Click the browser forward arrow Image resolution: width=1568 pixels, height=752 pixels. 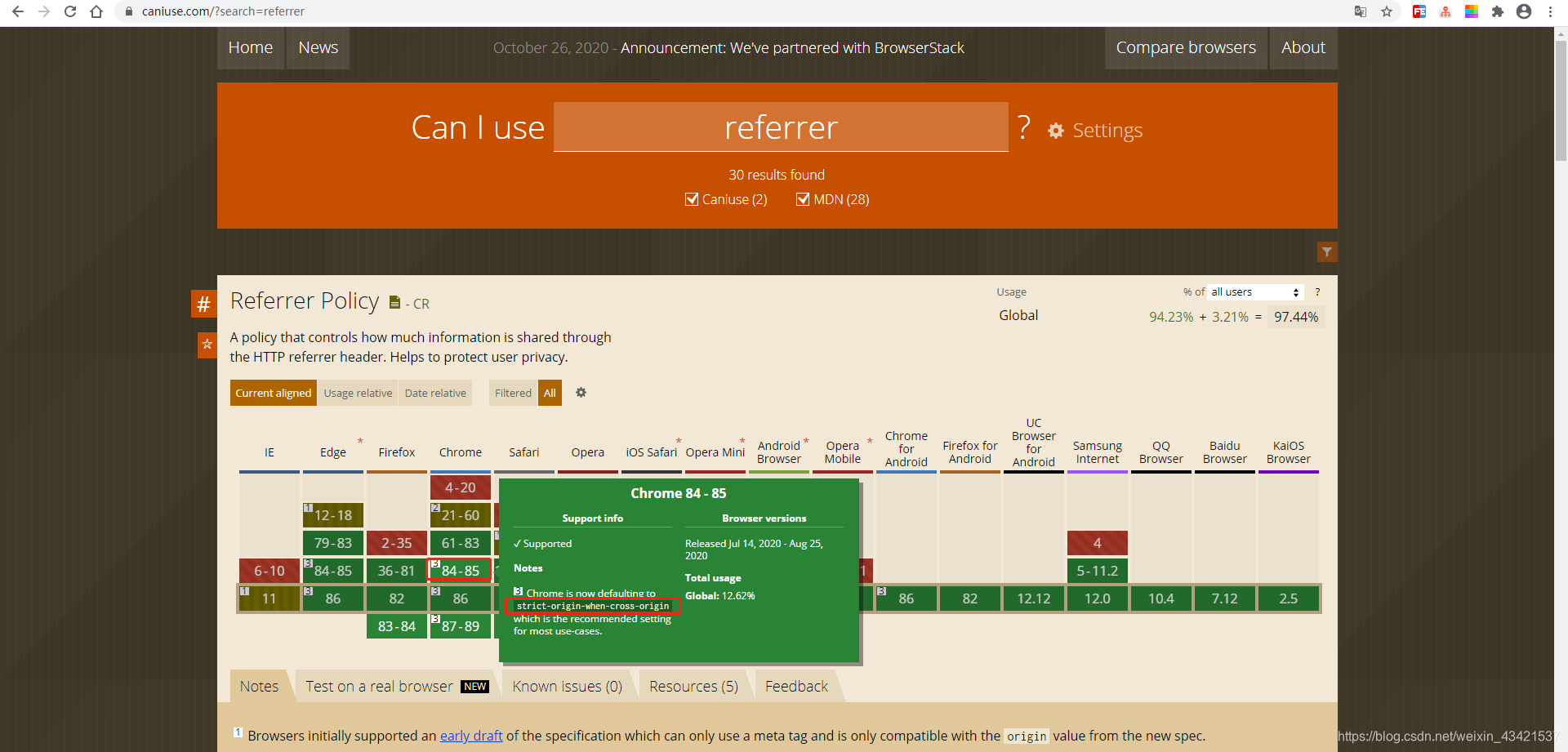(44, 11)
